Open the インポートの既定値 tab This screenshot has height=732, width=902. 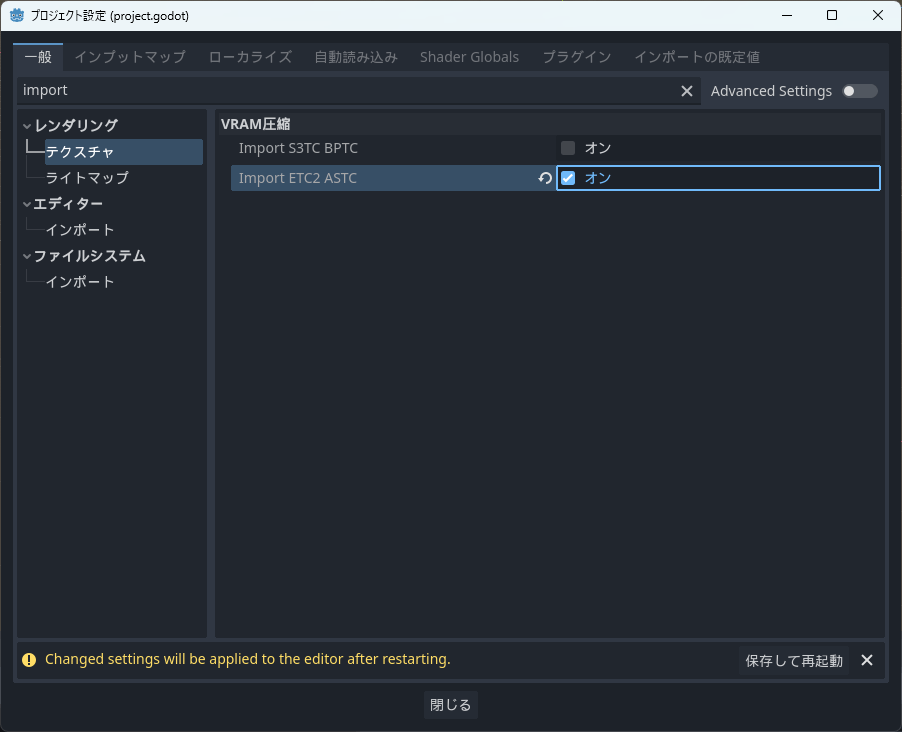click(x=697, y=57)
